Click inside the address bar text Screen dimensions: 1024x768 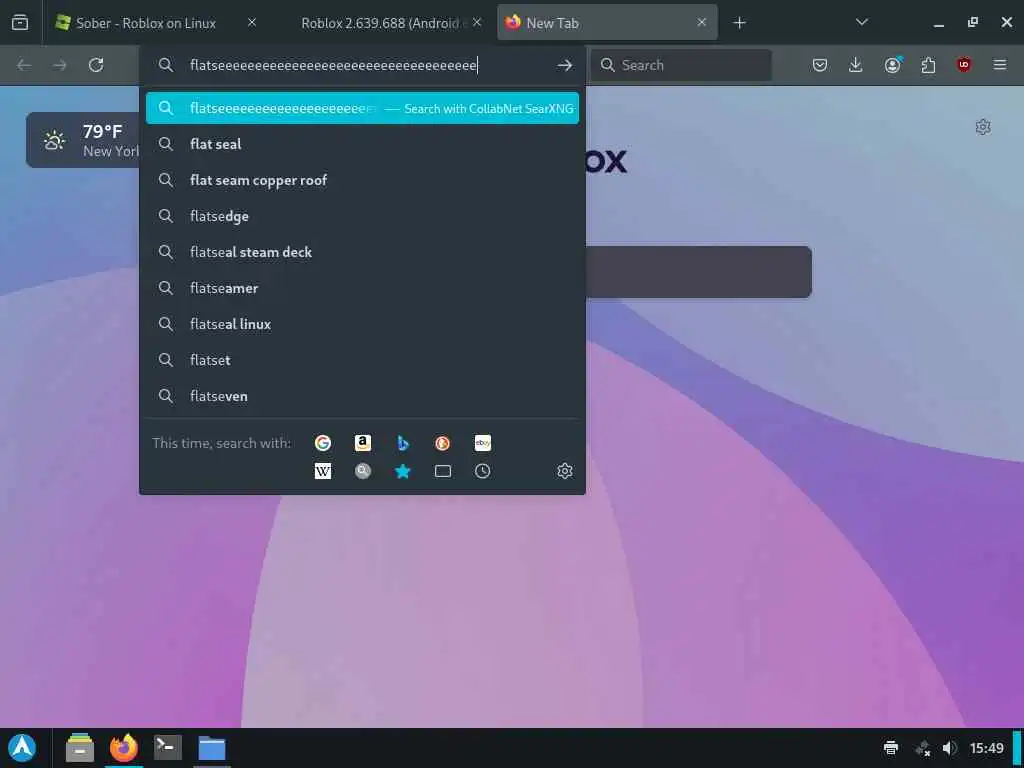pos(334,65)
